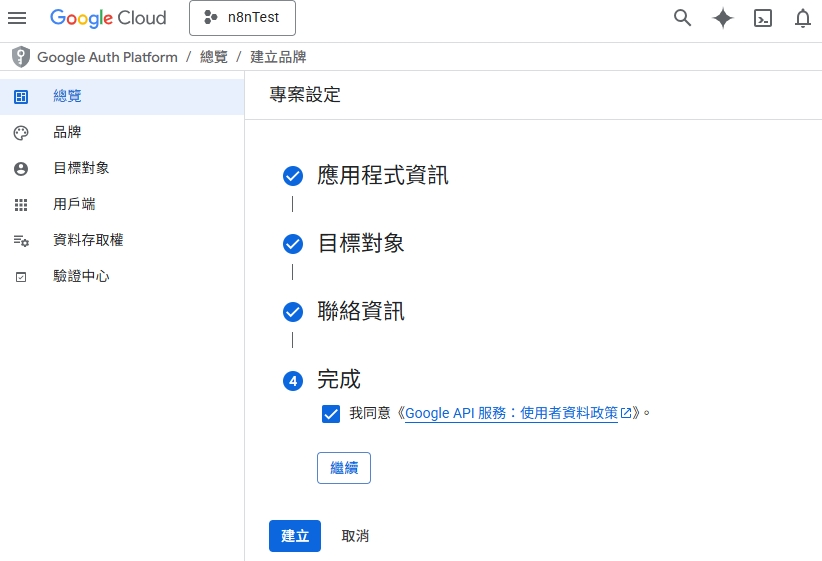Screen dimensions: 822x561
Task: Open the Gemini sparkle assistant icon
Action: tap(722, 18)
